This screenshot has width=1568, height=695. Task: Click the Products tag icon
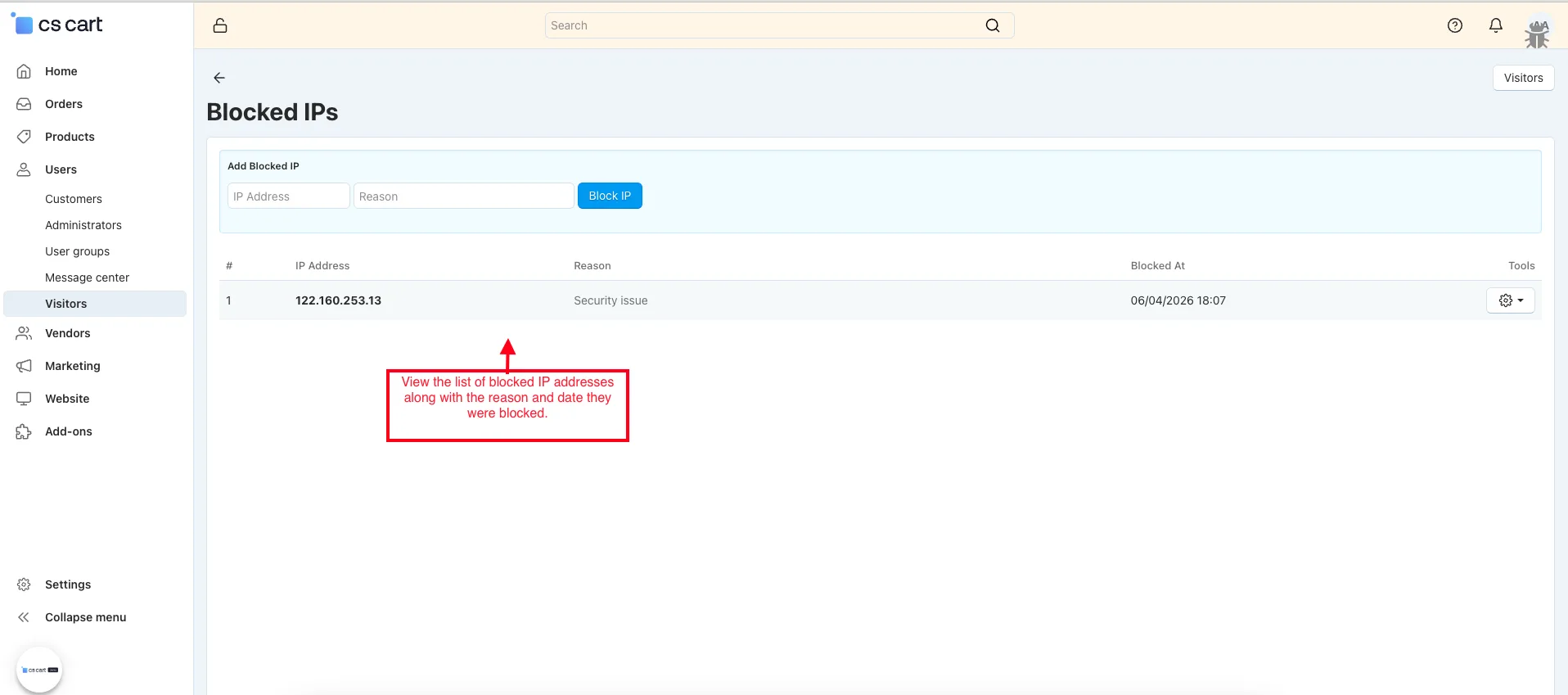[x=24, y=137]
